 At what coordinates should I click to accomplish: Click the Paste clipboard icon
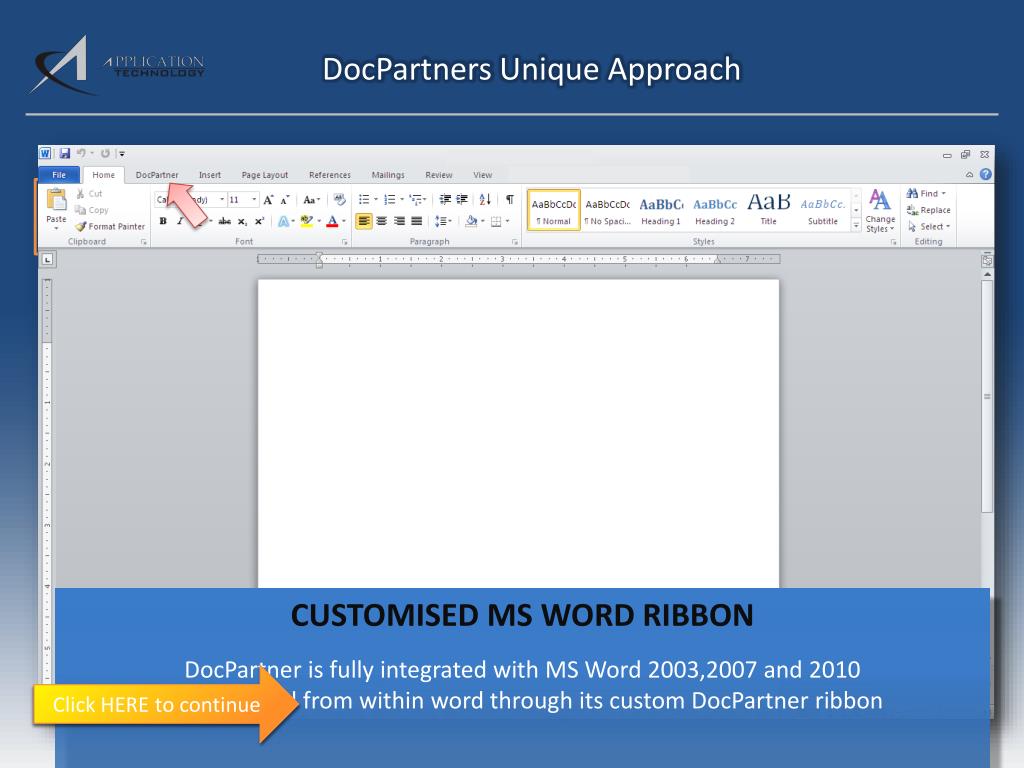point(56,200)
